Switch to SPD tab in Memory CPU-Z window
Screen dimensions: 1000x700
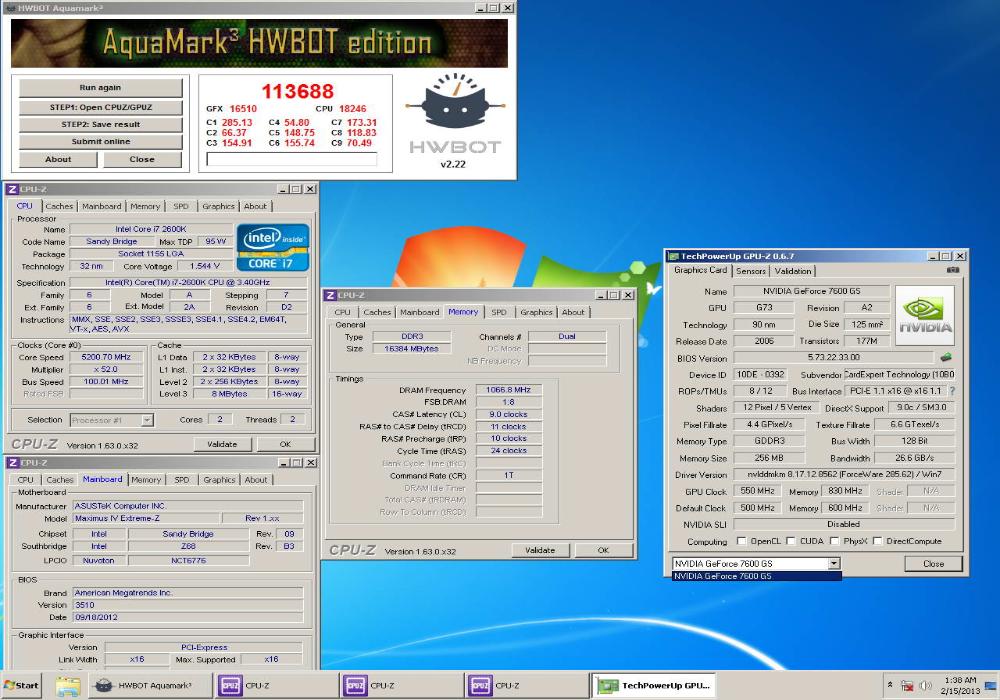click(x=499, y=312)
